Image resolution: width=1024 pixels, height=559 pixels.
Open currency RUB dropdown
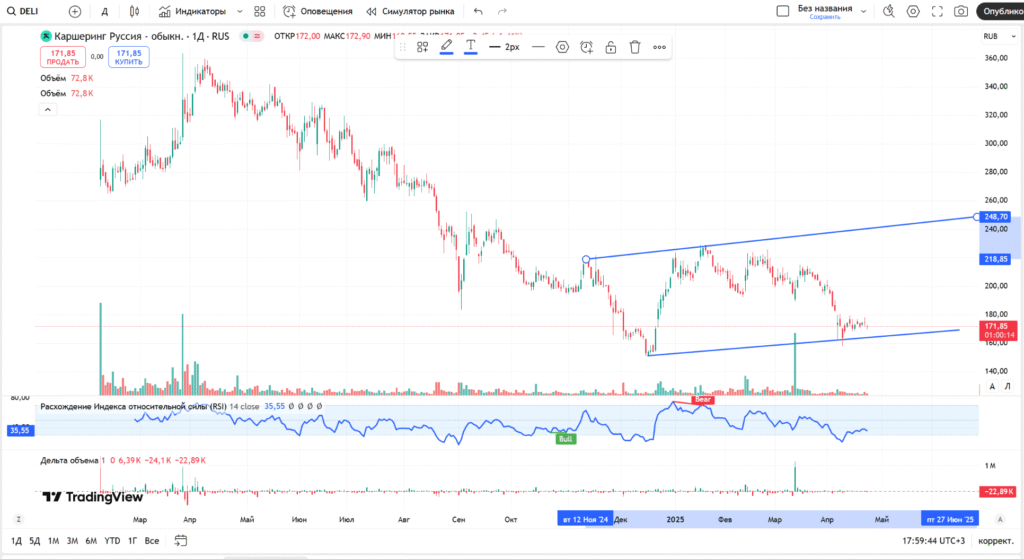pyautogui.click(x=999, y=37)
